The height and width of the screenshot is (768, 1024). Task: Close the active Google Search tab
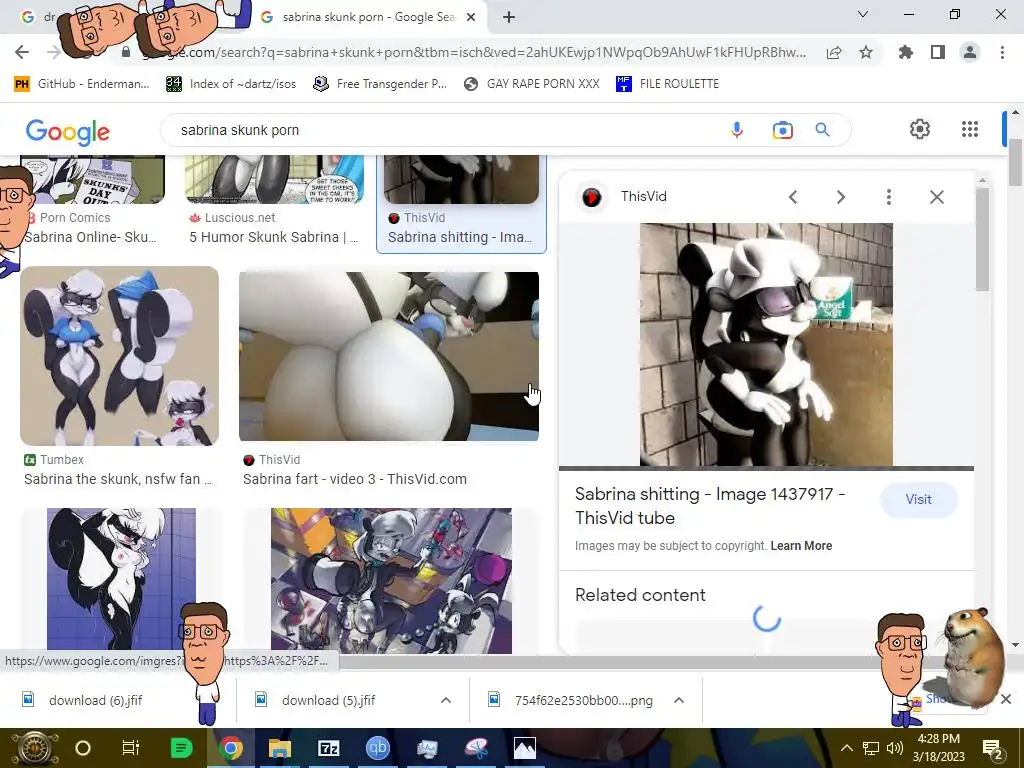[471, 17]
